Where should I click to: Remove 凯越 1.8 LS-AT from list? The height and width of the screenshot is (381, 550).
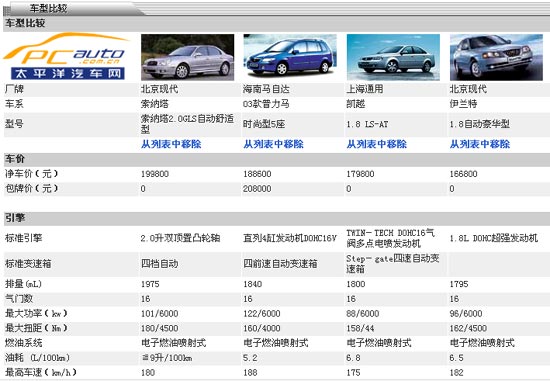click(x=377, y=144)
